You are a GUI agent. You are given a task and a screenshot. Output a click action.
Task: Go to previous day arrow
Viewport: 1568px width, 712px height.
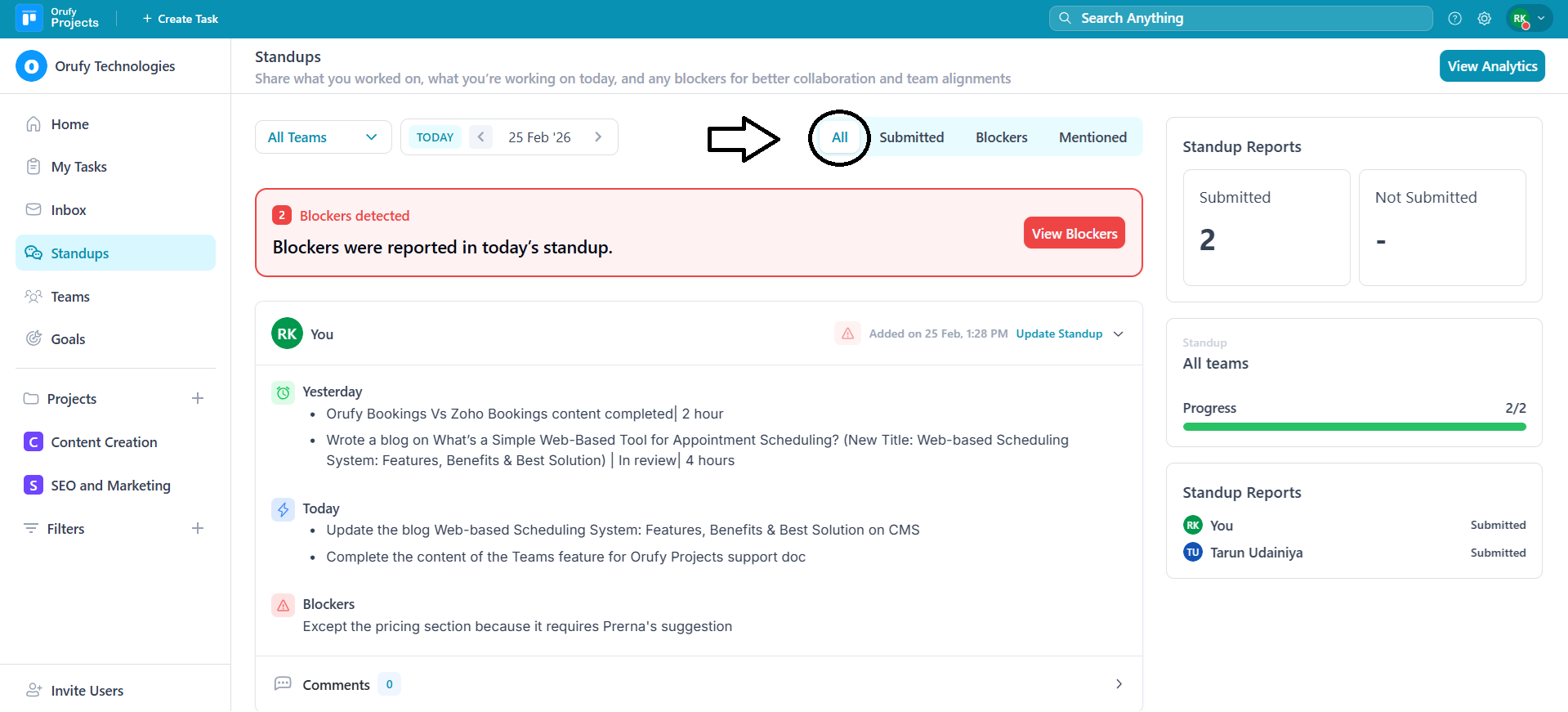pos(481,137)
